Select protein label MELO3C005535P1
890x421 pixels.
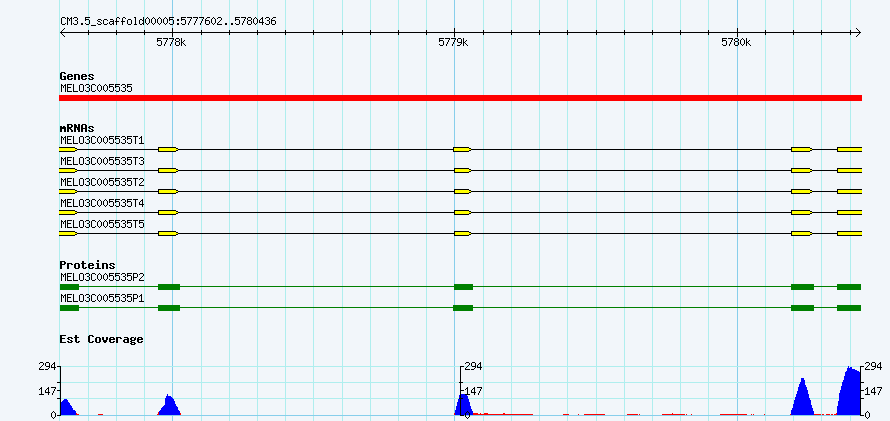[x=102, y=298]
